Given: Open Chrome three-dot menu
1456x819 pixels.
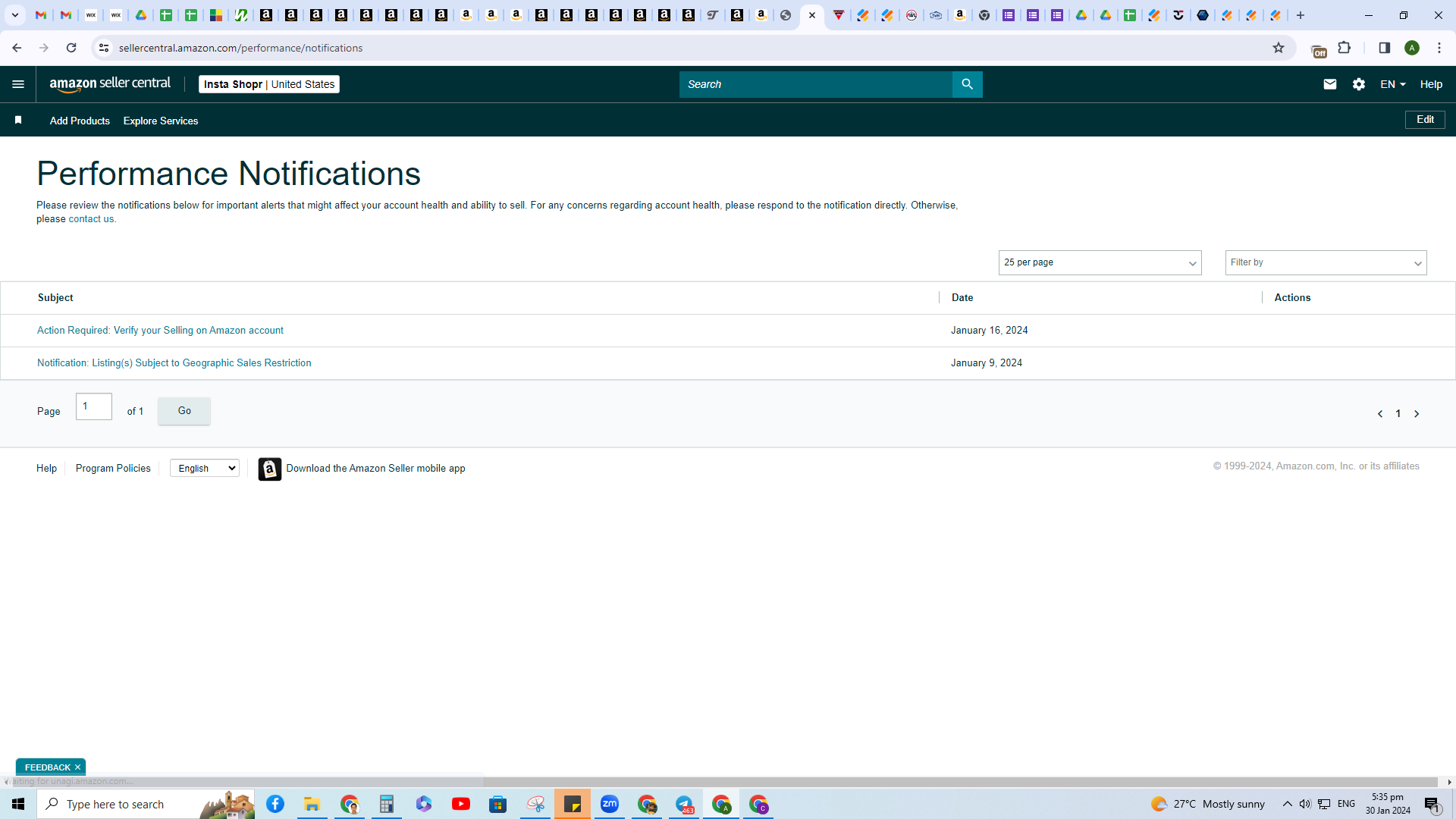Looking at the screenshot, I should pyautogui.click(x=1439, y=48).
